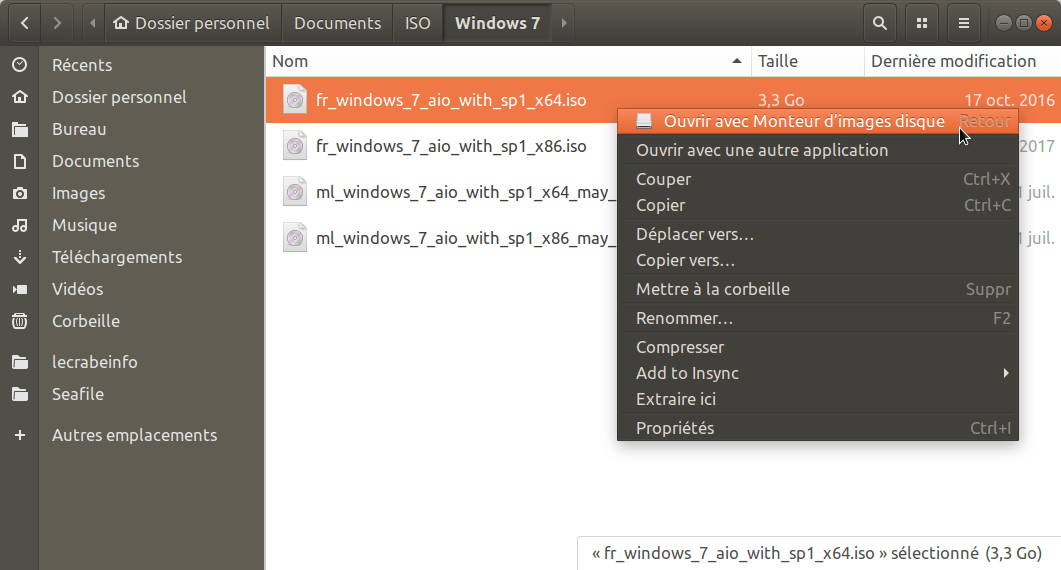Image resolution: width=1061 pixels, height=570 pixels.
Task: Select ml_windows_7_aio_with_sp1_x86_may file name
Action: (466, 238)
